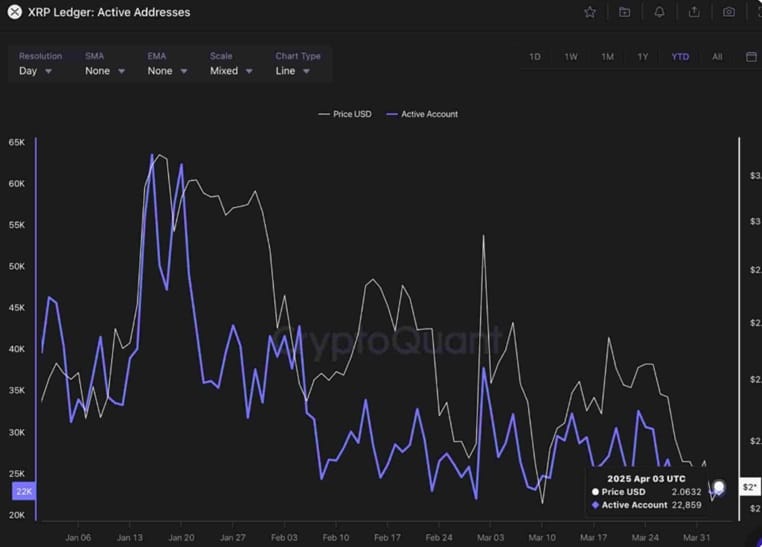This screenshot has height=547, width=762.
Task: Select the YTD time range
Action: coord(680,57)
